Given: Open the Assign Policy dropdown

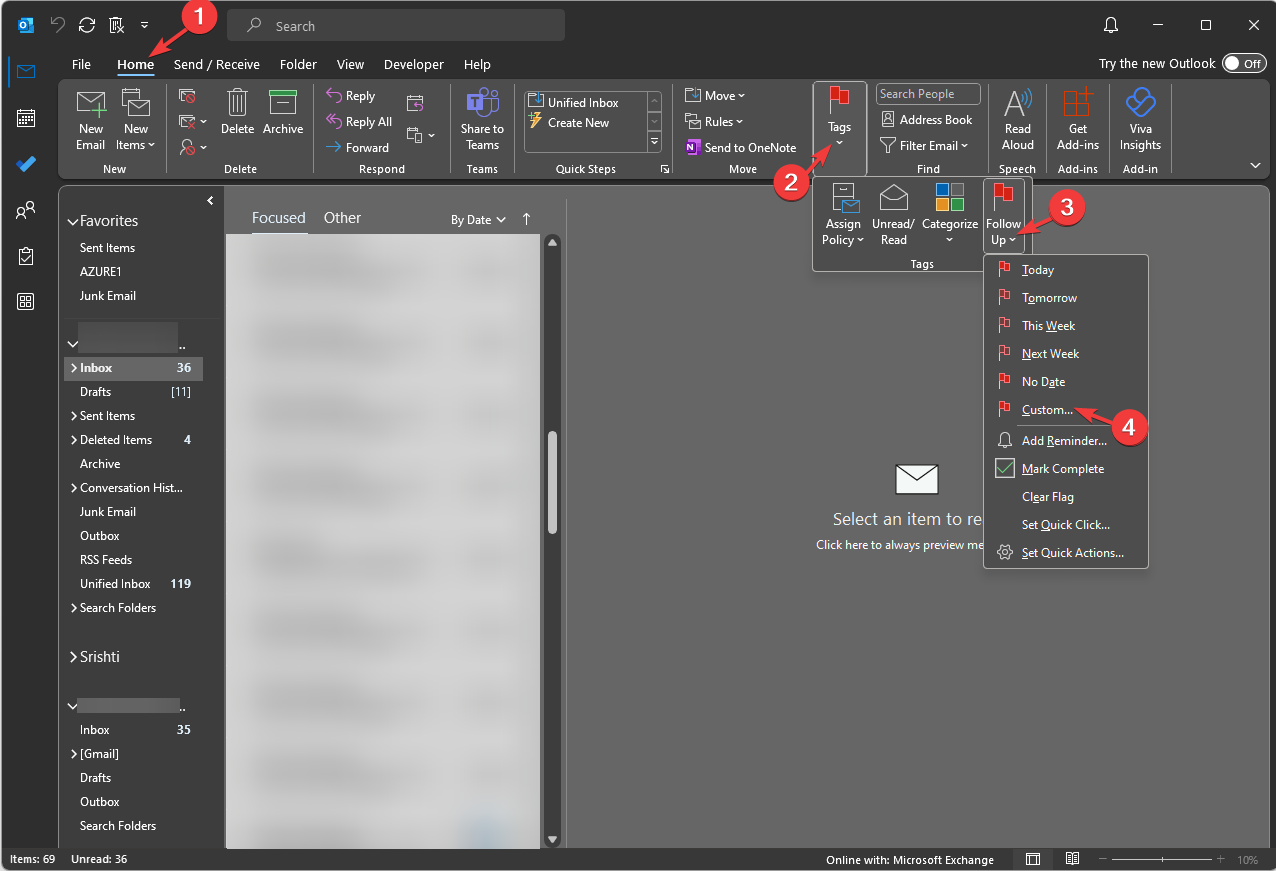Looking at the screenshot, I should 843,215.
